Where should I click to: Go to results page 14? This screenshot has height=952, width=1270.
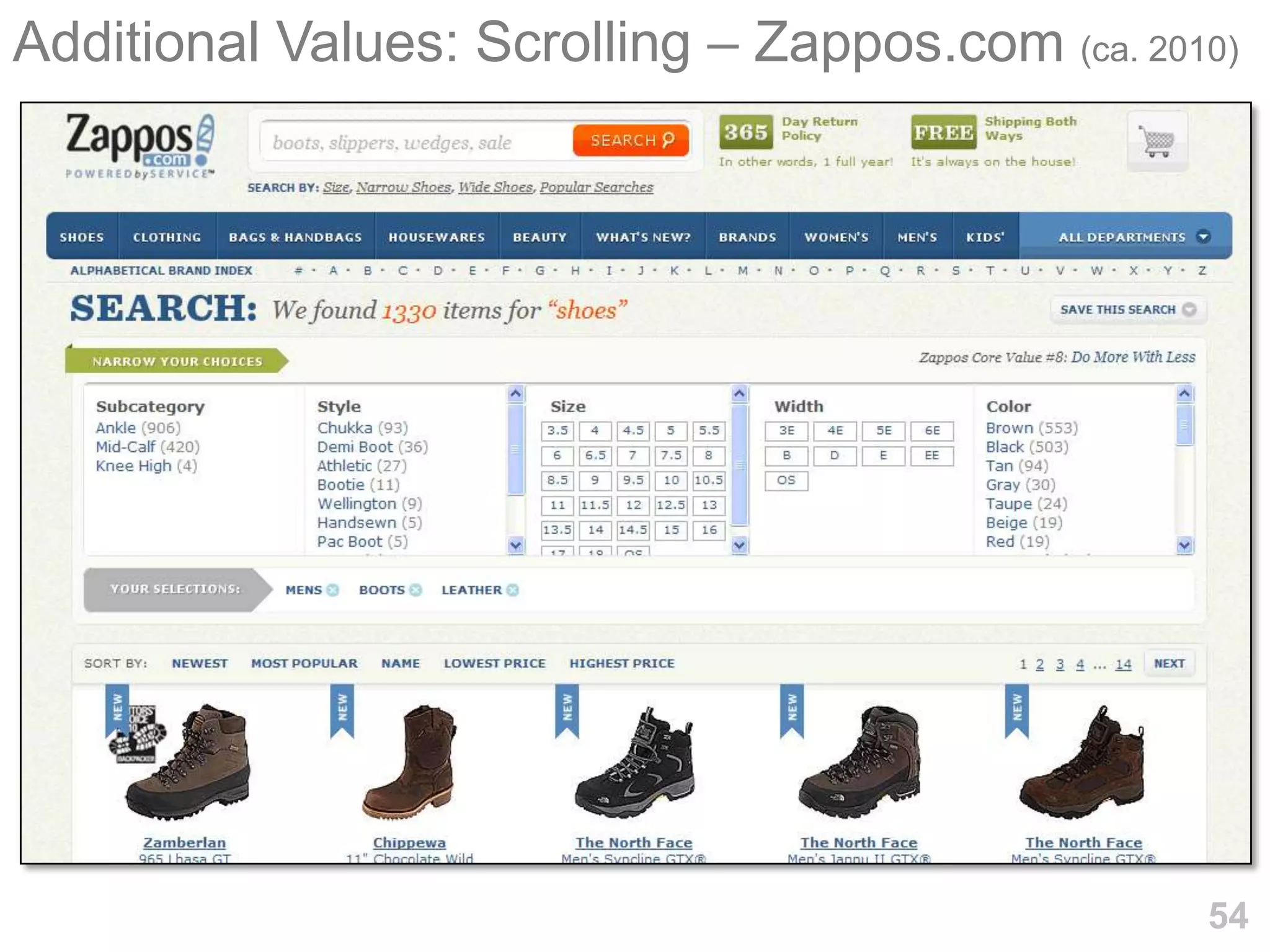(1123, 664)
